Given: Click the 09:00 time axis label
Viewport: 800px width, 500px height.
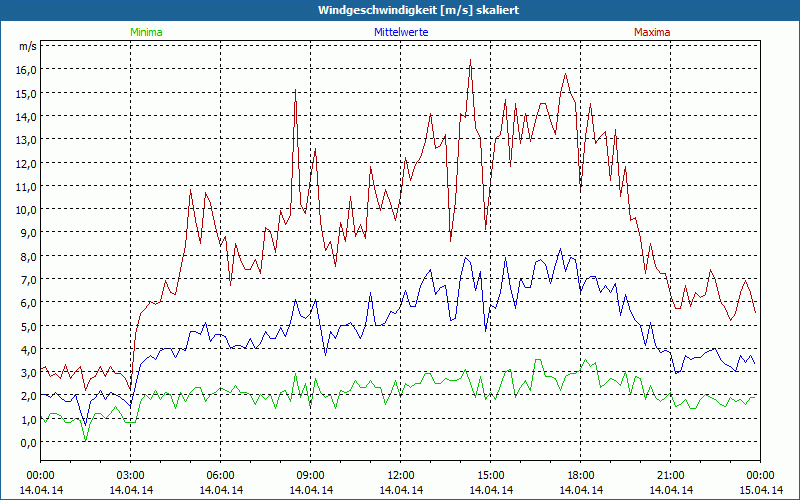Looking at the screenshot, I should [311, 476].
